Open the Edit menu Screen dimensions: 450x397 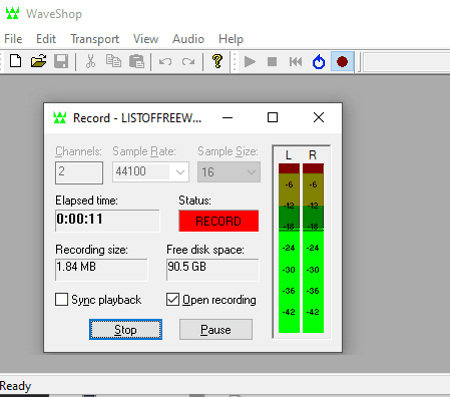pyautogui.click(x=46, y=39)
